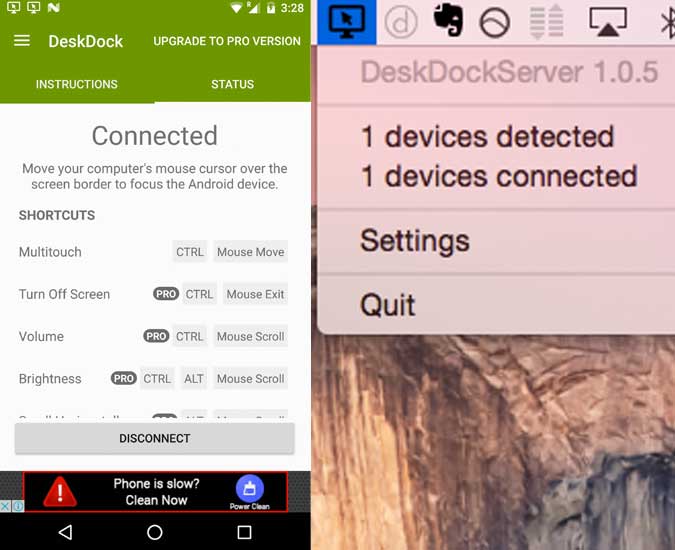
Task: Tap the PRO badge next to Volume
Action: pyautogui.click(x=156, y=336)
